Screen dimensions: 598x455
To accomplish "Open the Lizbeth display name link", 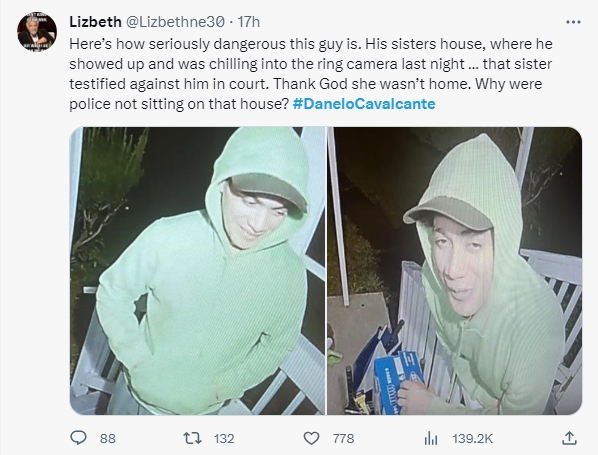I will coord(95,22).
